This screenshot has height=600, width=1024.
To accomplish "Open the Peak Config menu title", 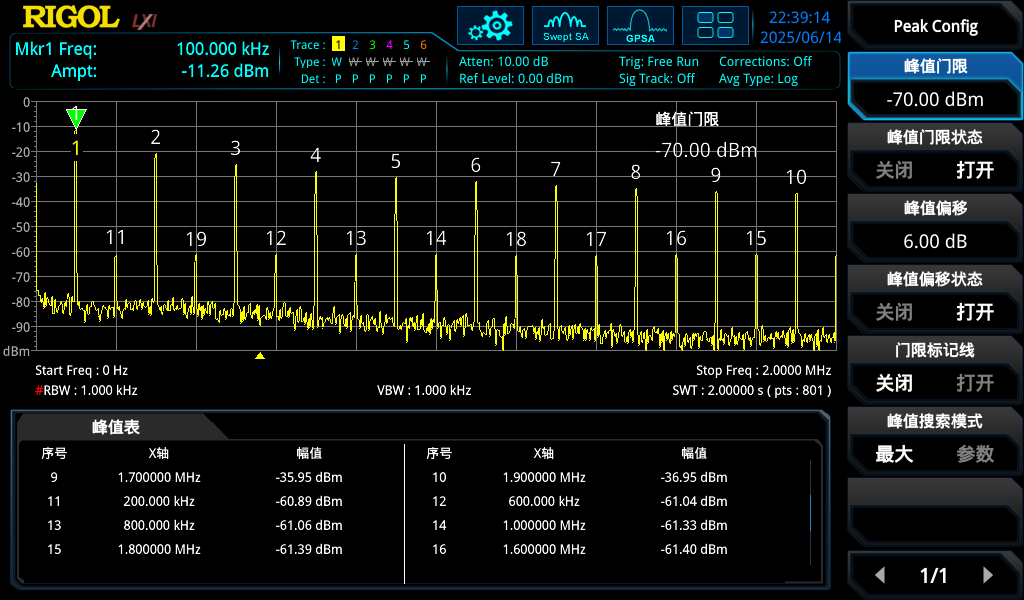I will [935, 26].
